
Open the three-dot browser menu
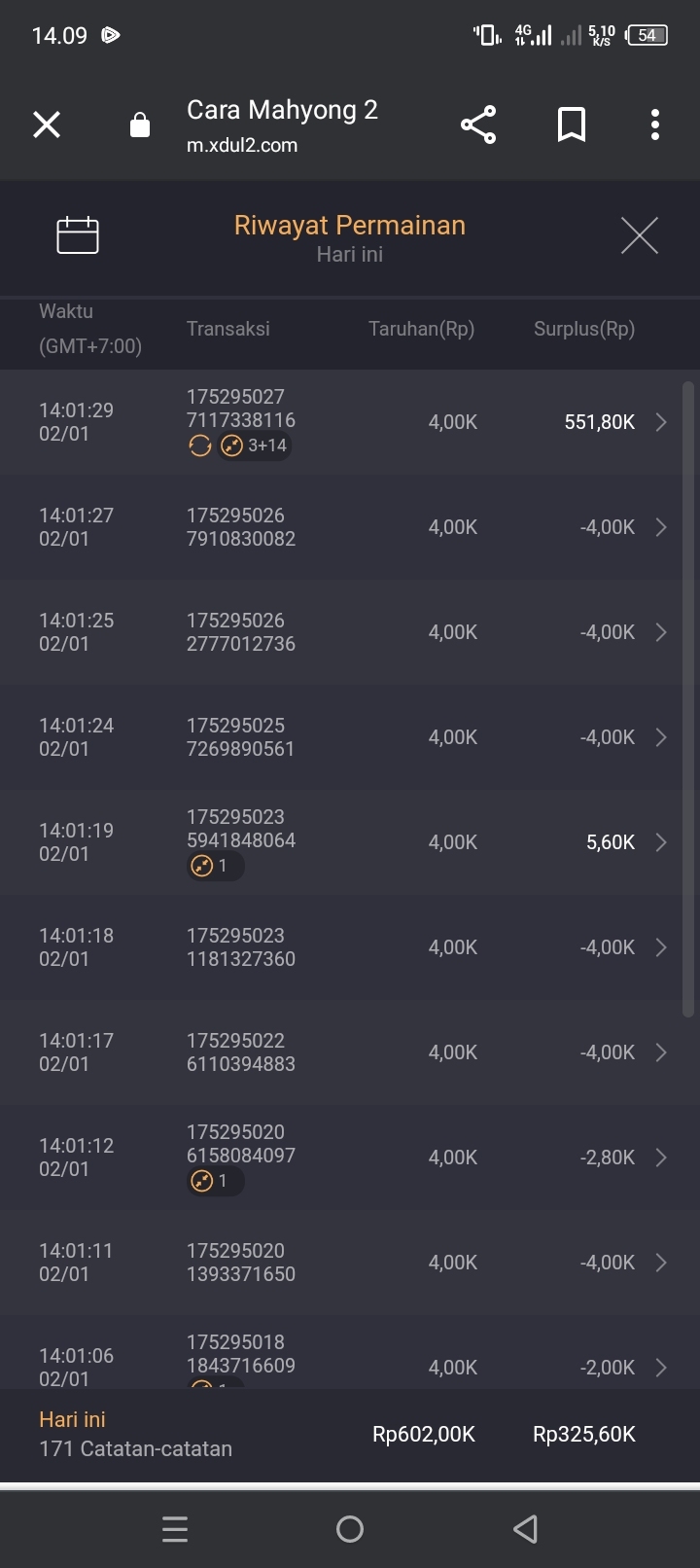click(x=654, y=125)
